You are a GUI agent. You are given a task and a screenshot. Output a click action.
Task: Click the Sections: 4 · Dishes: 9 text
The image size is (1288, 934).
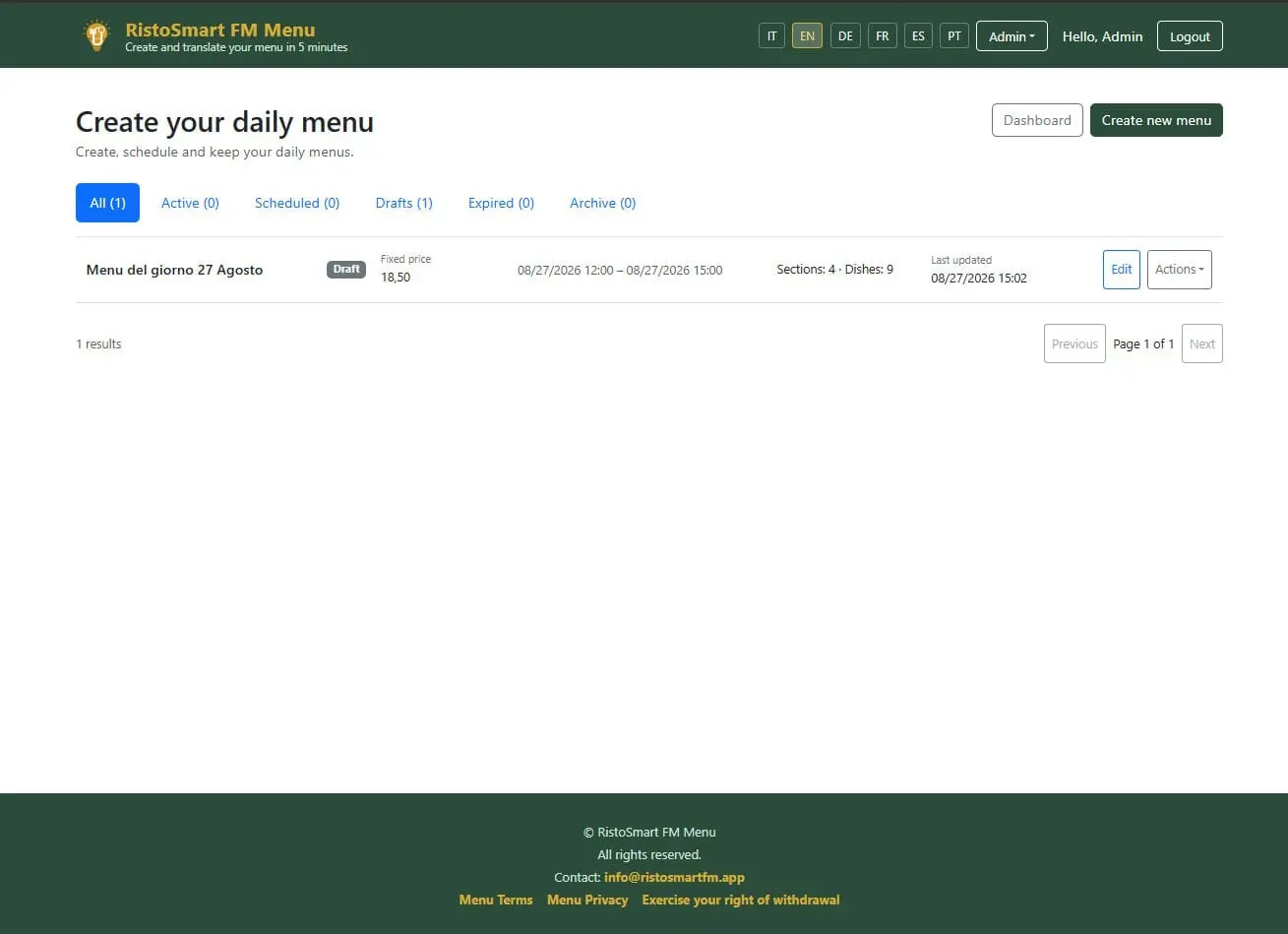835,269
